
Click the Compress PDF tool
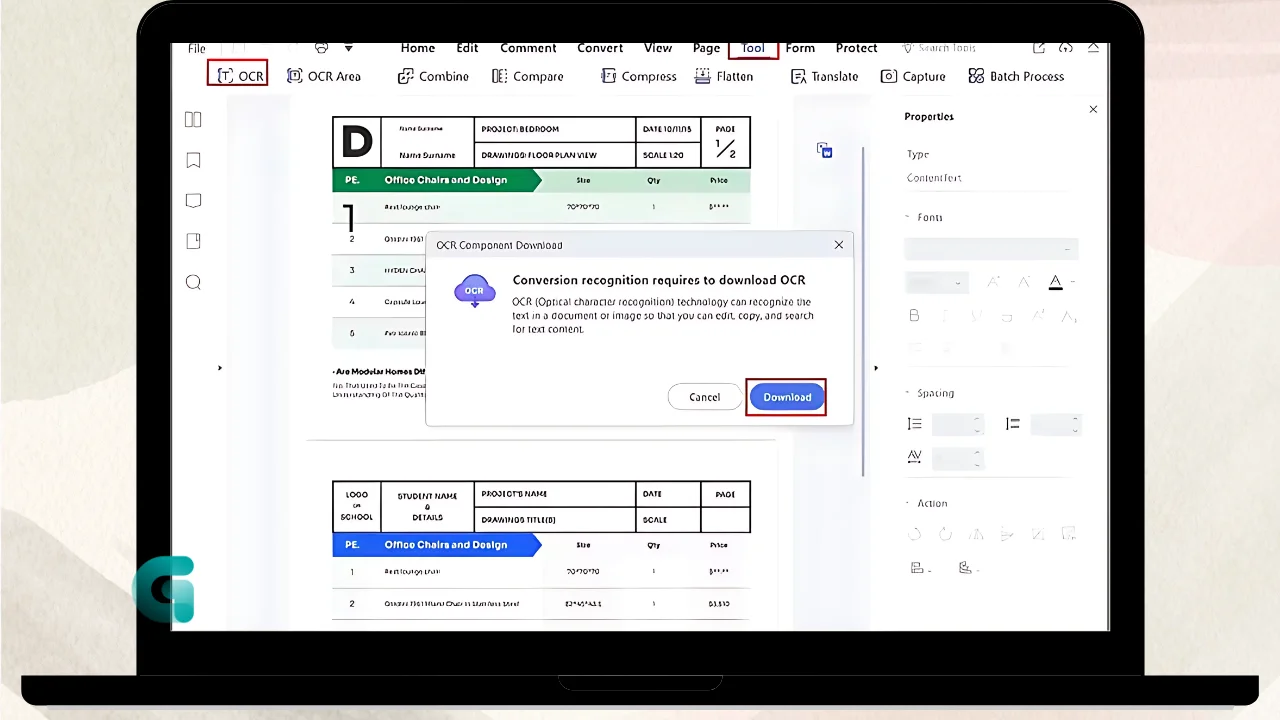639,76
